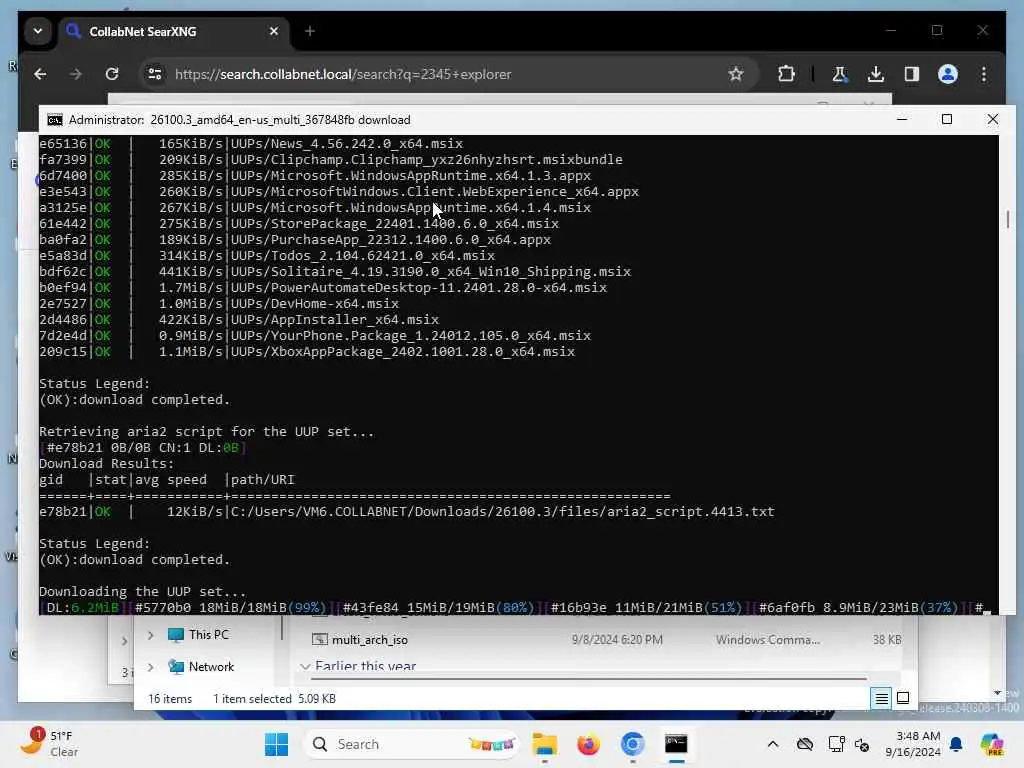
Task: Click the taskbar Search box
Action: [411, 744]
